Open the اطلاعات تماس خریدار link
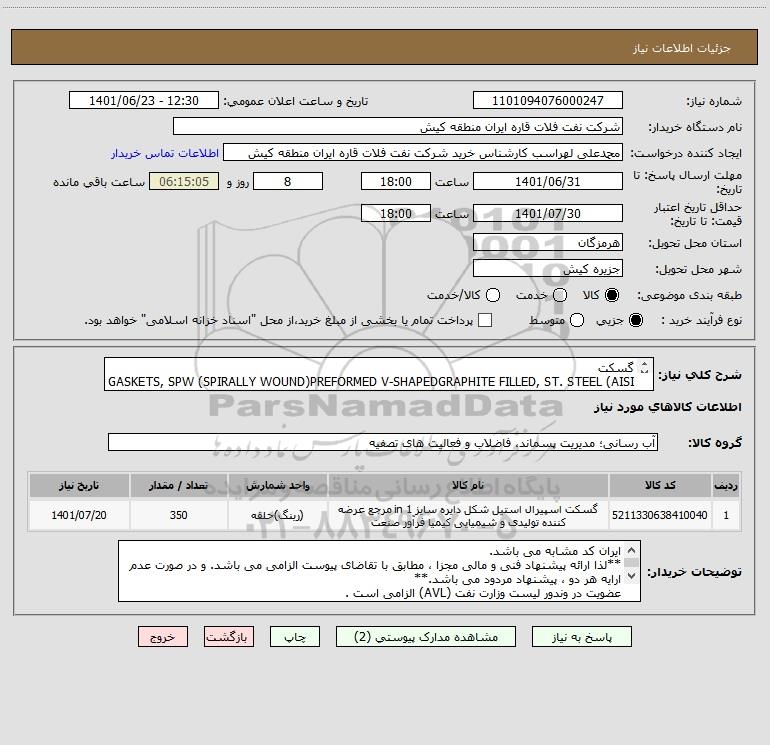770x745 pixels. (165, 153)
